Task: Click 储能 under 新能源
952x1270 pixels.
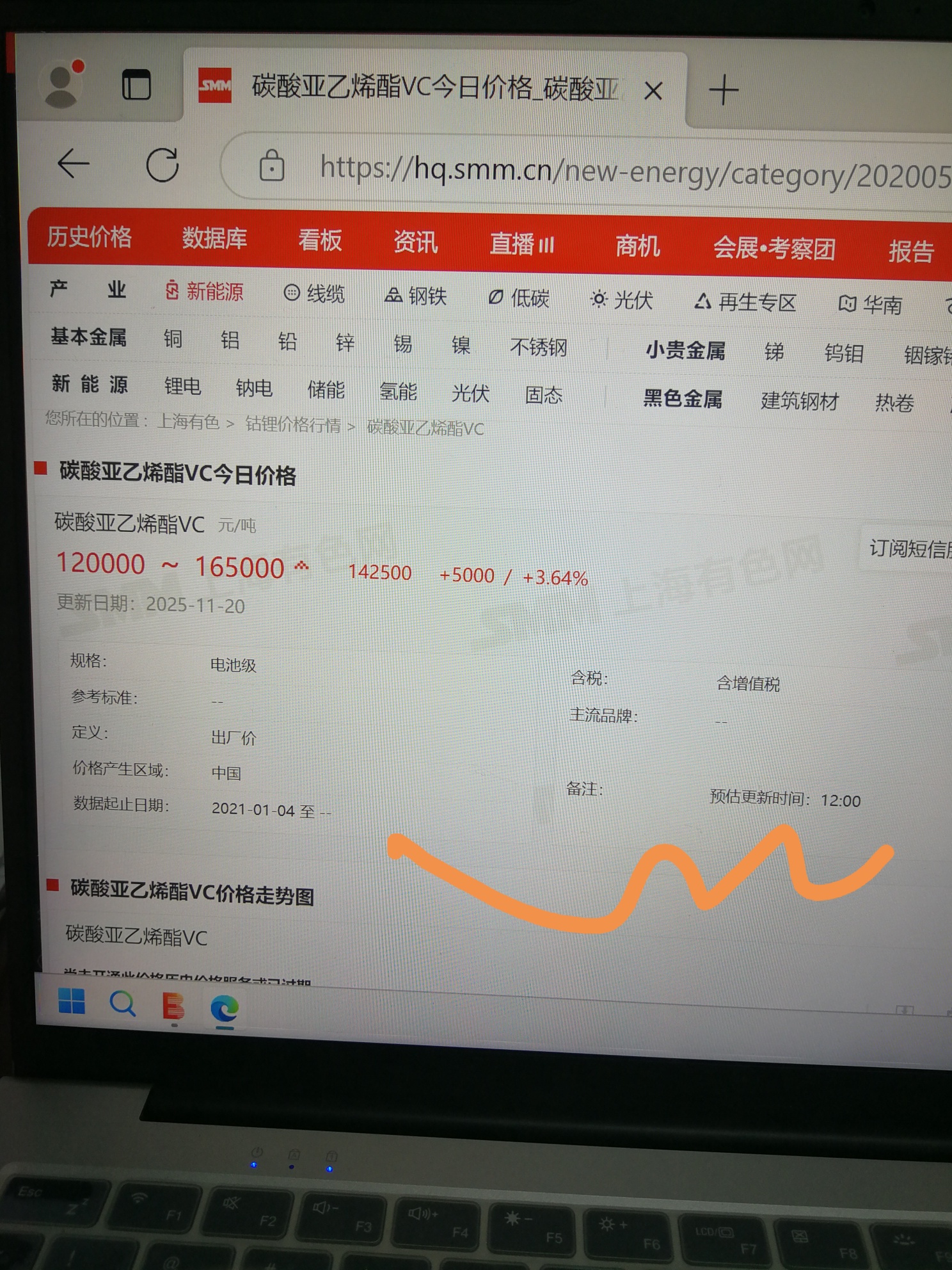Action: pyautogui.click(x=326, y=389)
